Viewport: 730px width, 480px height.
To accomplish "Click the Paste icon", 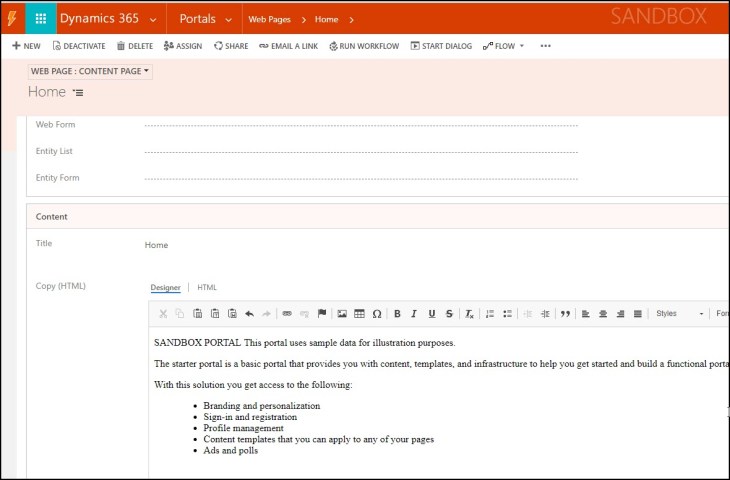I will point(197,314).
